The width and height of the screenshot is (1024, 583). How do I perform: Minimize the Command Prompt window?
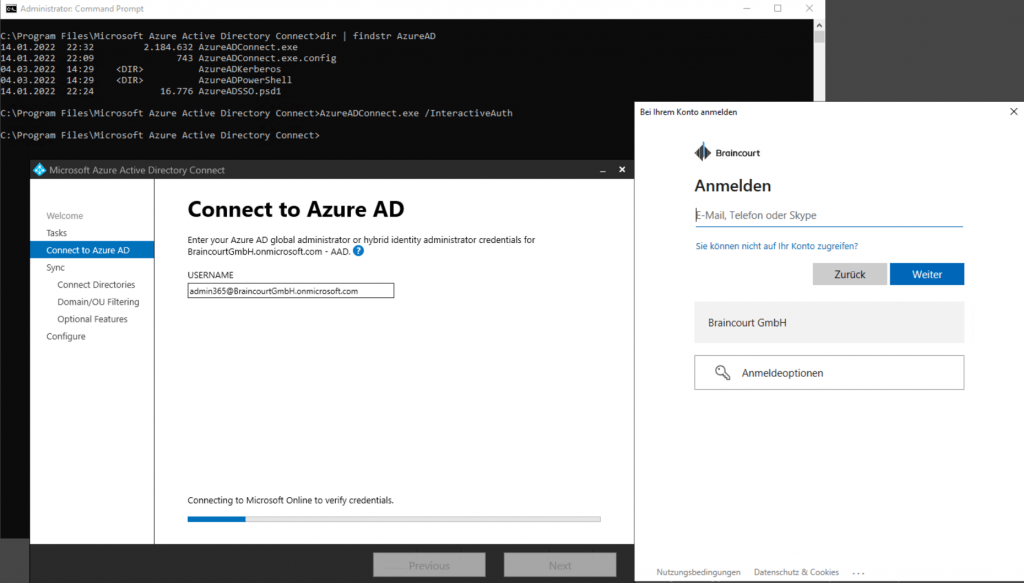746,8
